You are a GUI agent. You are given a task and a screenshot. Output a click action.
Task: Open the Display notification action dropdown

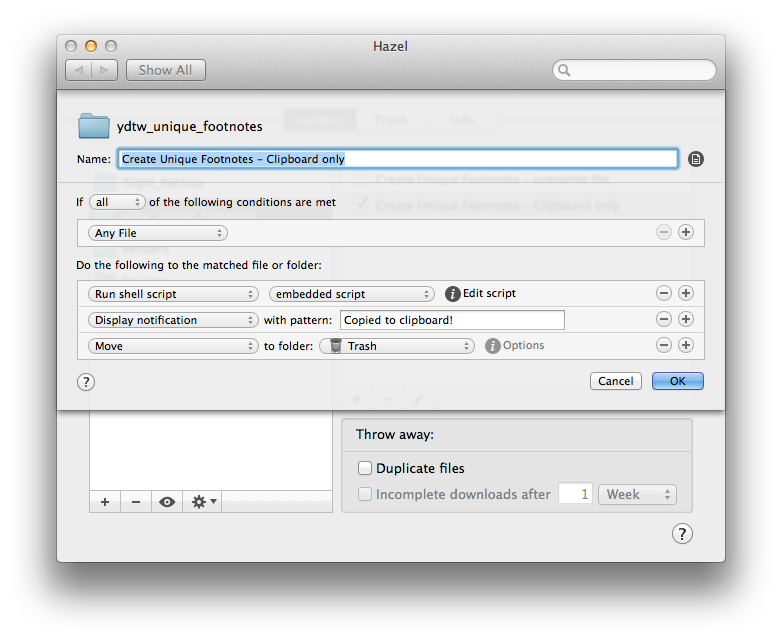173,320
